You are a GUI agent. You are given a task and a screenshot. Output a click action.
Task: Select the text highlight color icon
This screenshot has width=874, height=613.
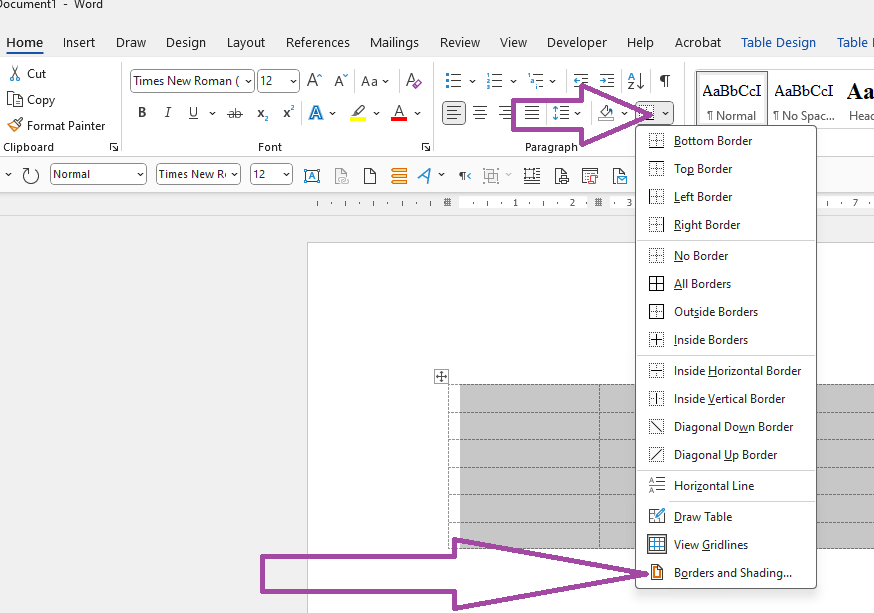pyautogui.click(x=359, y=112)
